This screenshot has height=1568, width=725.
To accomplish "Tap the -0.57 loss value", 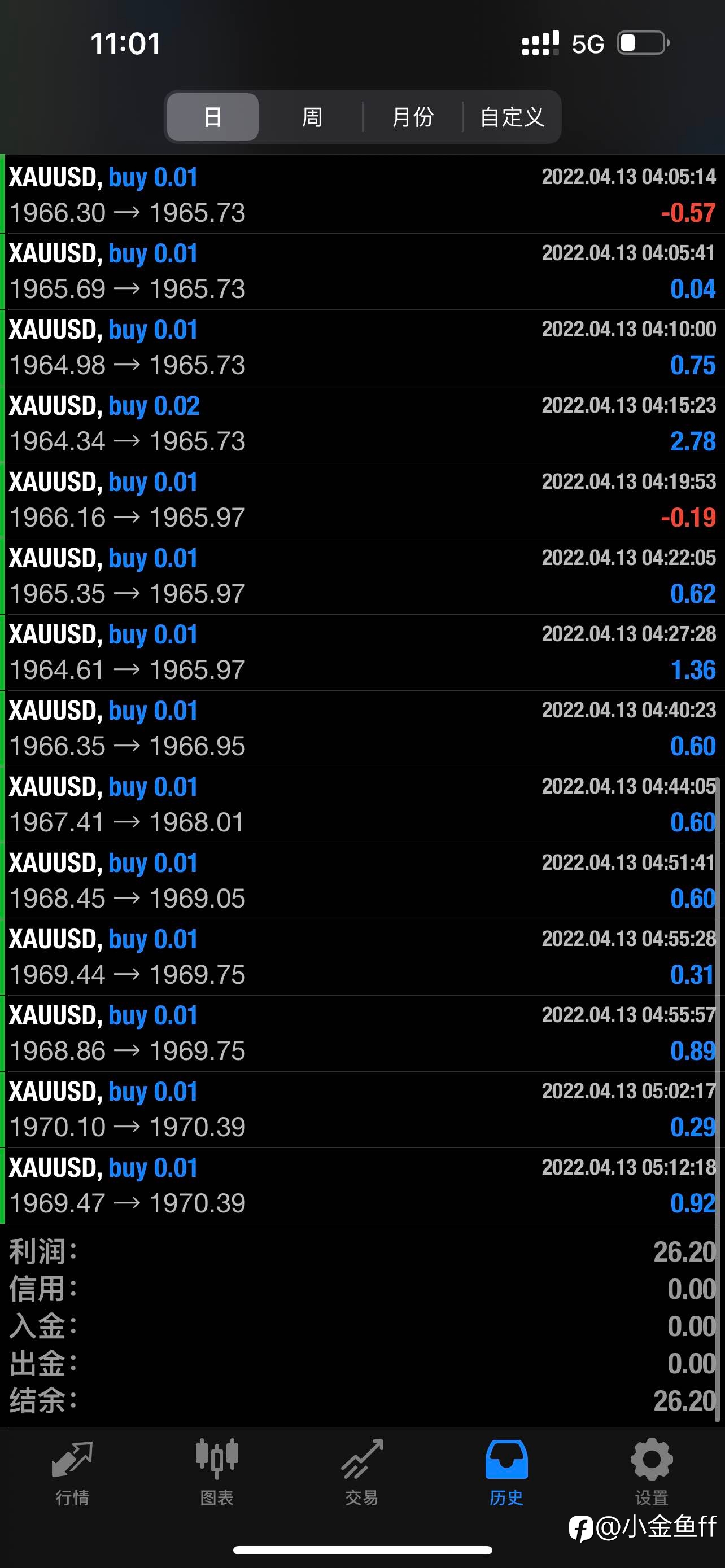I will (x=688, y=213).
